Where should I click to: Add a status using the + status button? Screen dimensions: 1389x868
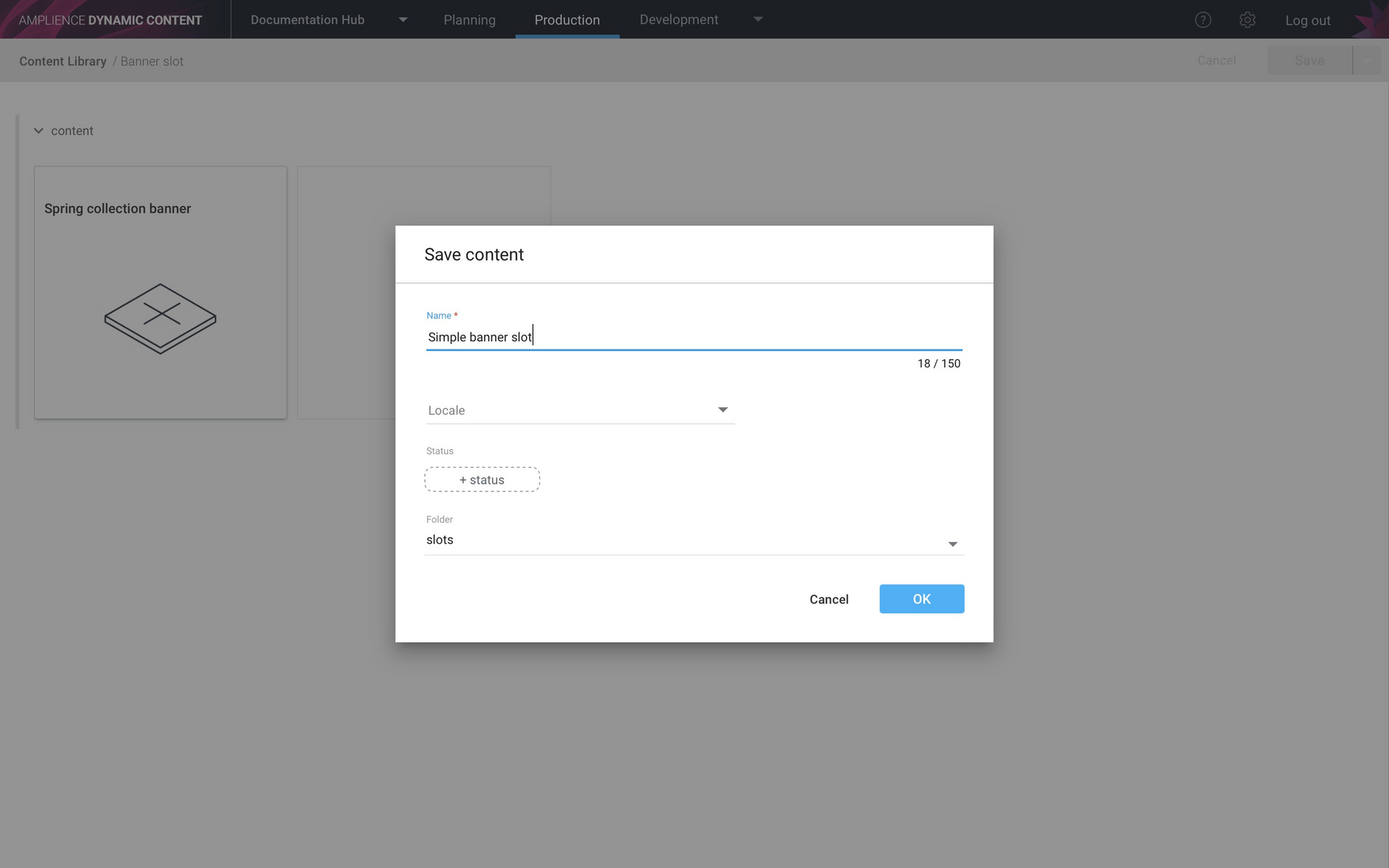coord(481,479)
